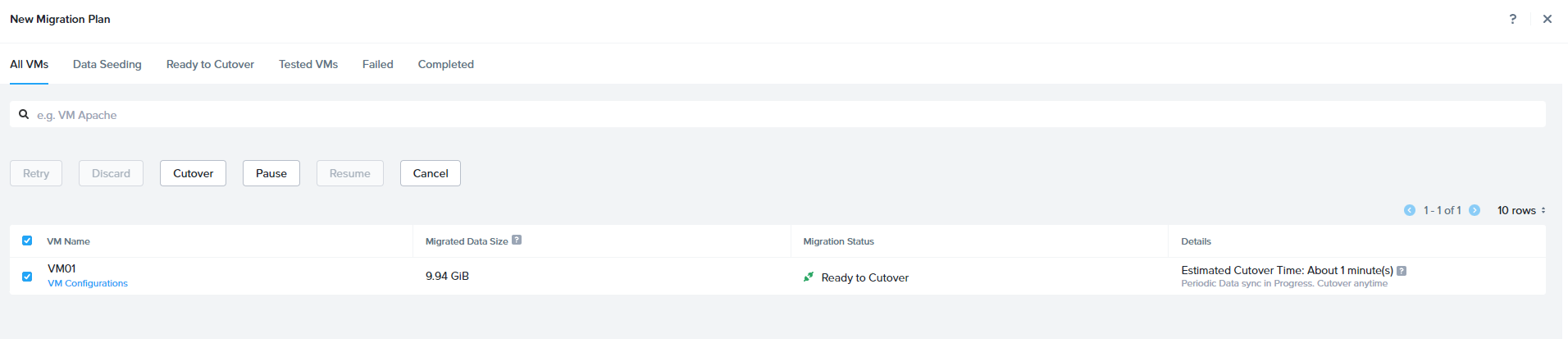View the Failed tab
This screenshot has width=1568, height=339.
[x=377, y=64]
